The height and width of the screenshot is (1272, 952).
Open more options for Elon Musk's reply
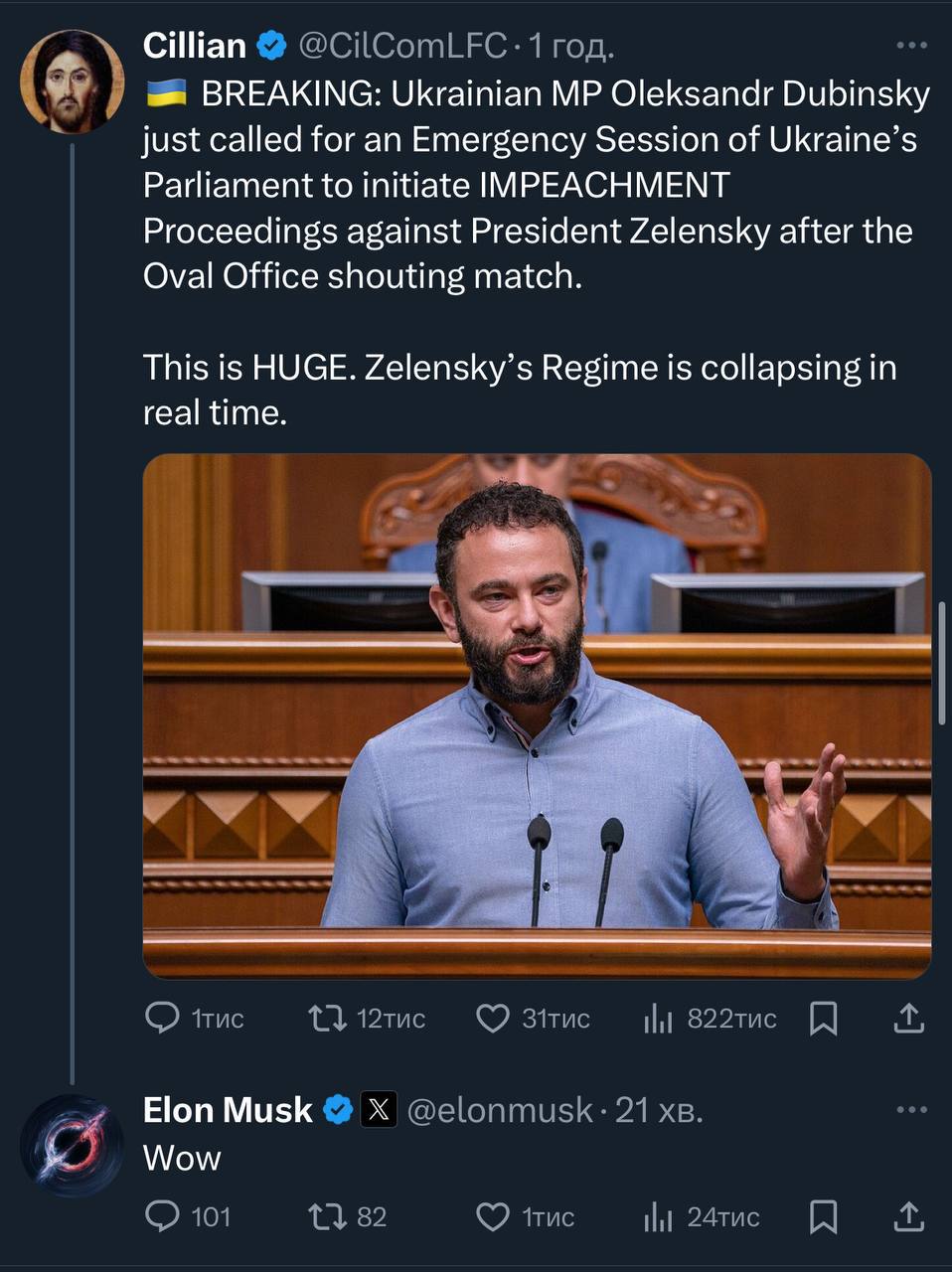(911, 1110)
